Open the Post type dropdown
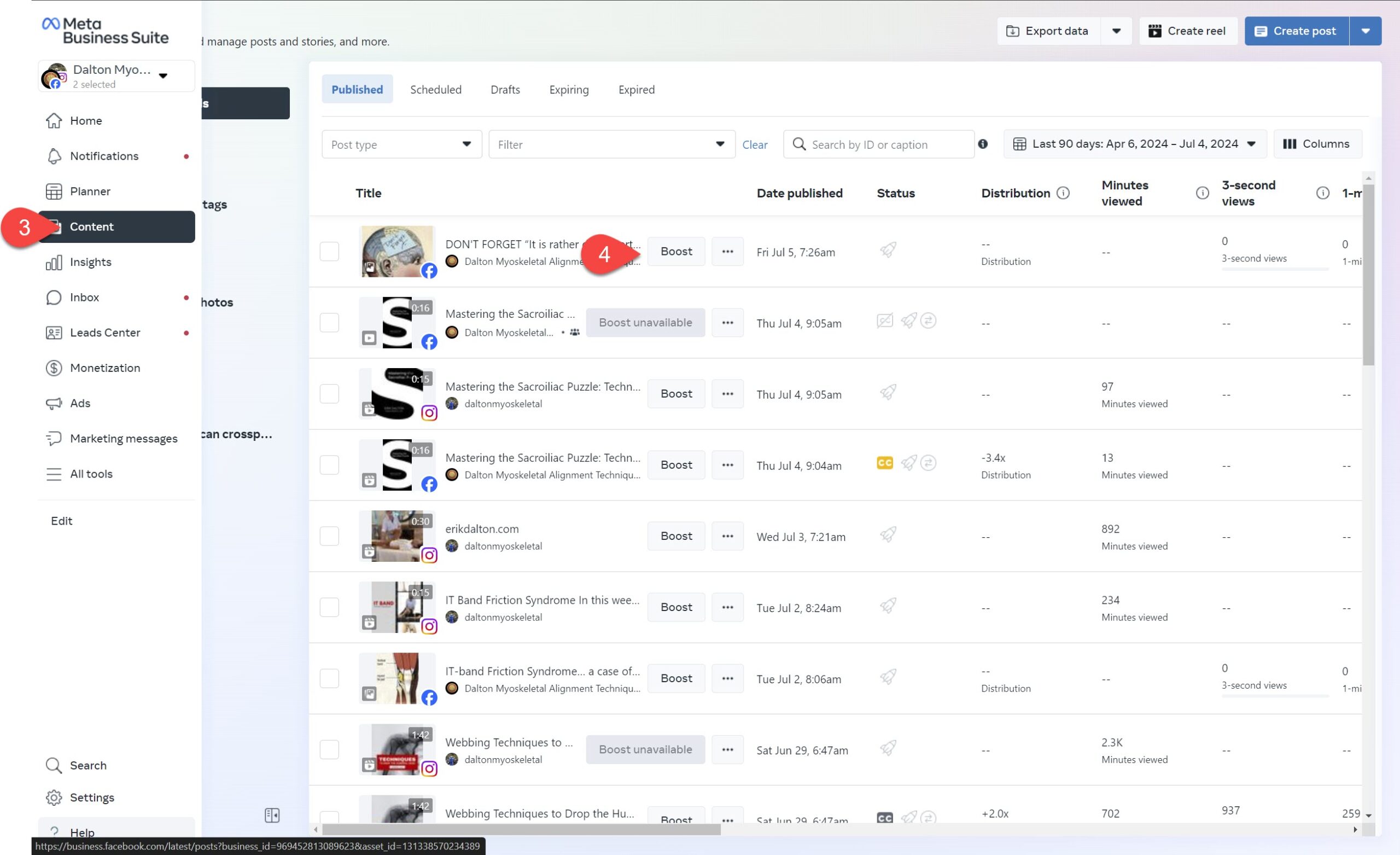This screenshot has height=855, width=1400. (x=402, y=144)
